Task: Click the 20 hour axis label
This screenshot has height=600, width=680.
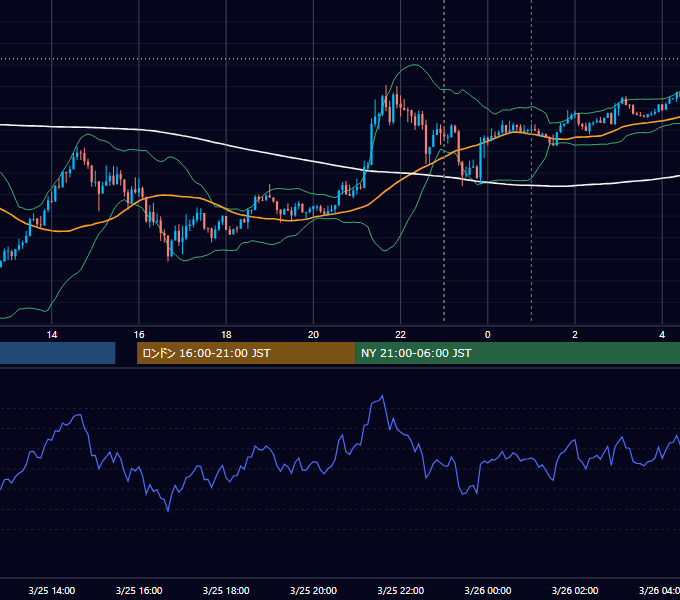Action: pyautogui.click(x=313, y=335)
